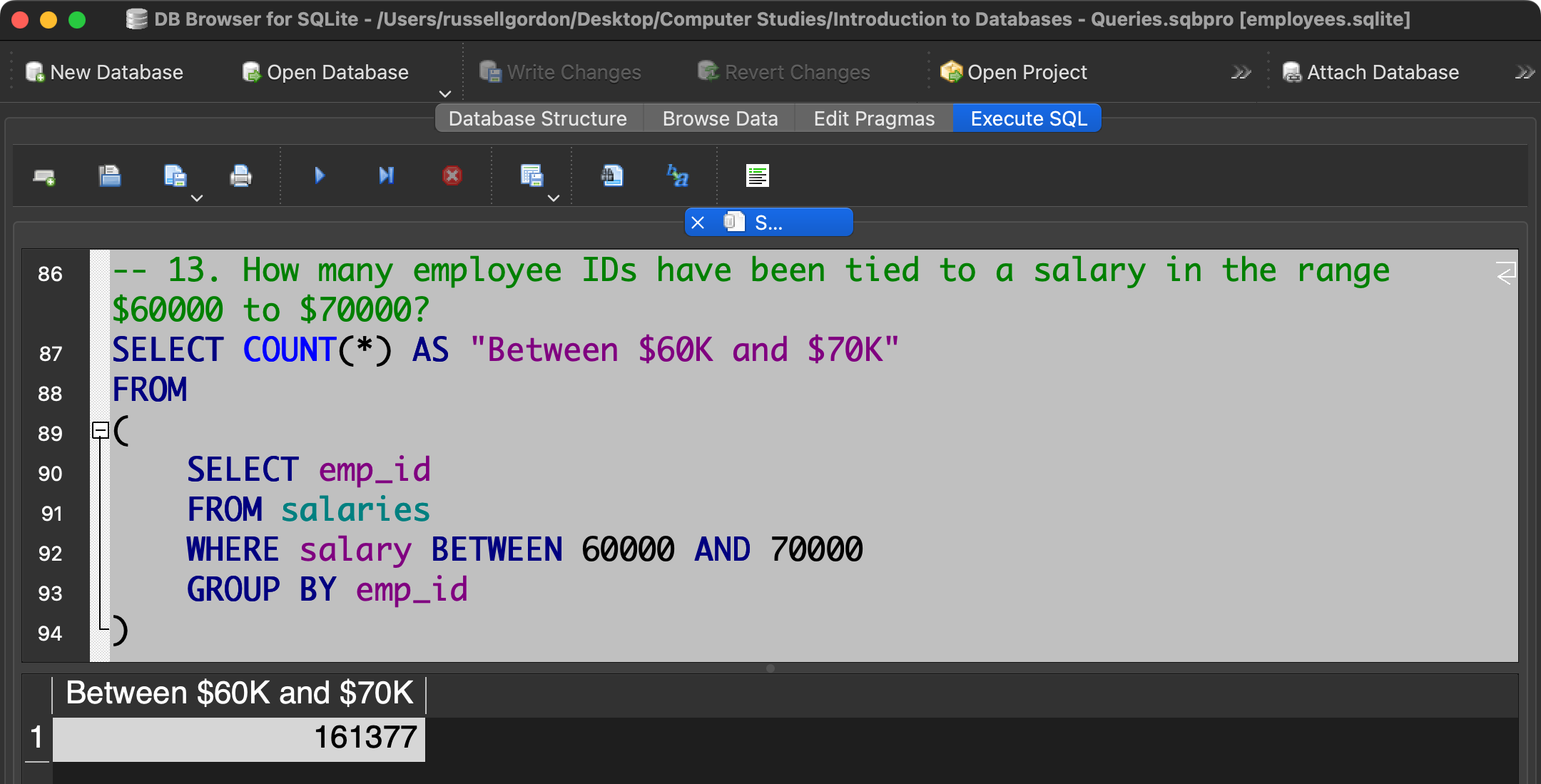Expand the Save SQL file dropdown arrow
The image size is (1541, 784).
tap(197, 198)
